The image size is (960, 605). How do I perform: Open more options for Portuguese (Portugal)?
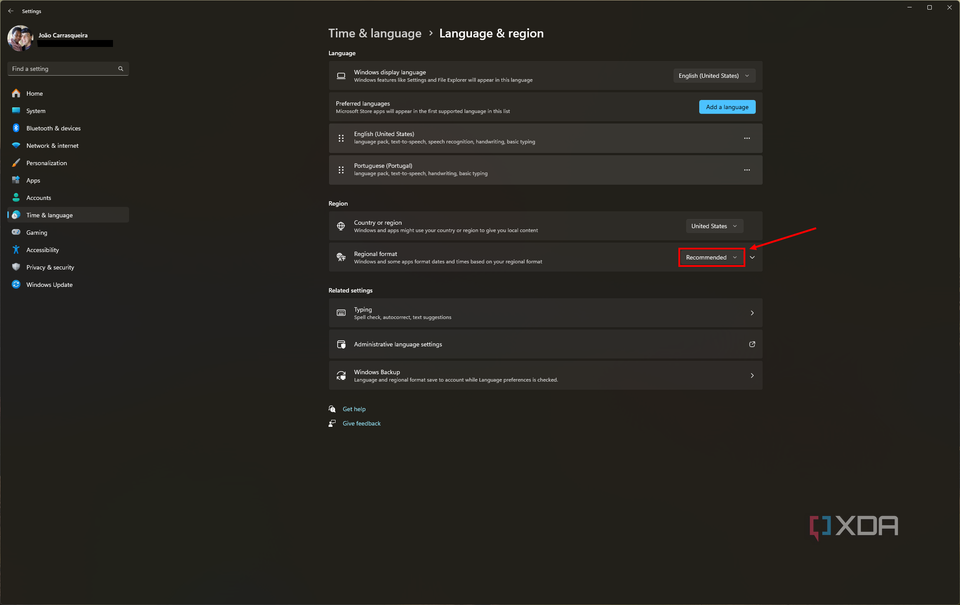click(747, 170)
